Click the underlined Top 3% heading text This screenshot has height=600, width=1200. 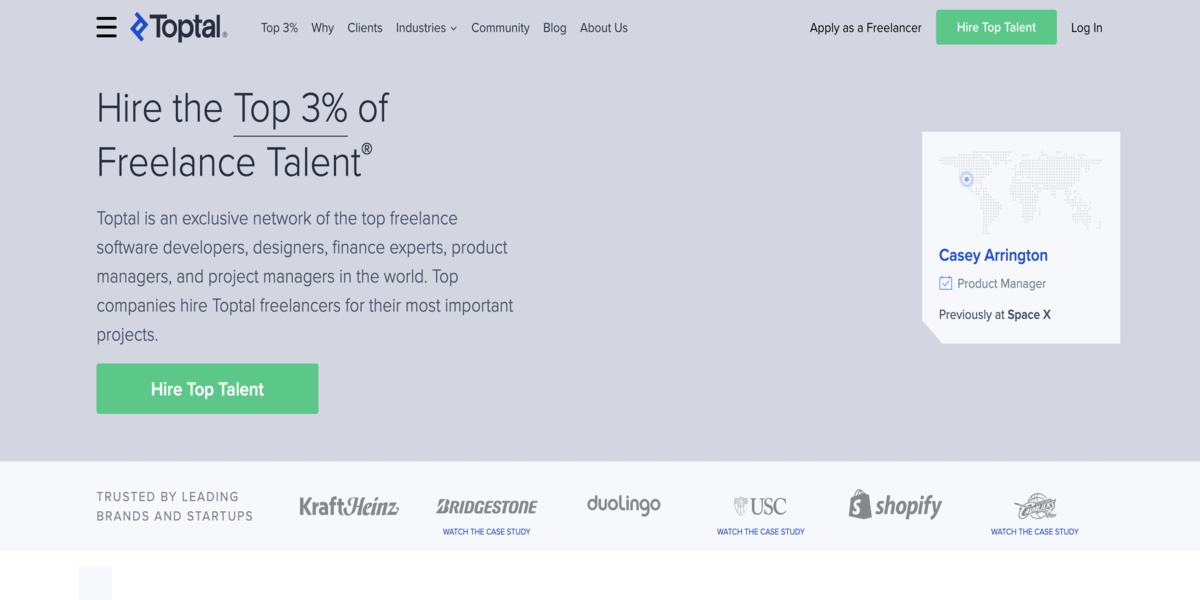pyautogui.click(x=290, y=108)
